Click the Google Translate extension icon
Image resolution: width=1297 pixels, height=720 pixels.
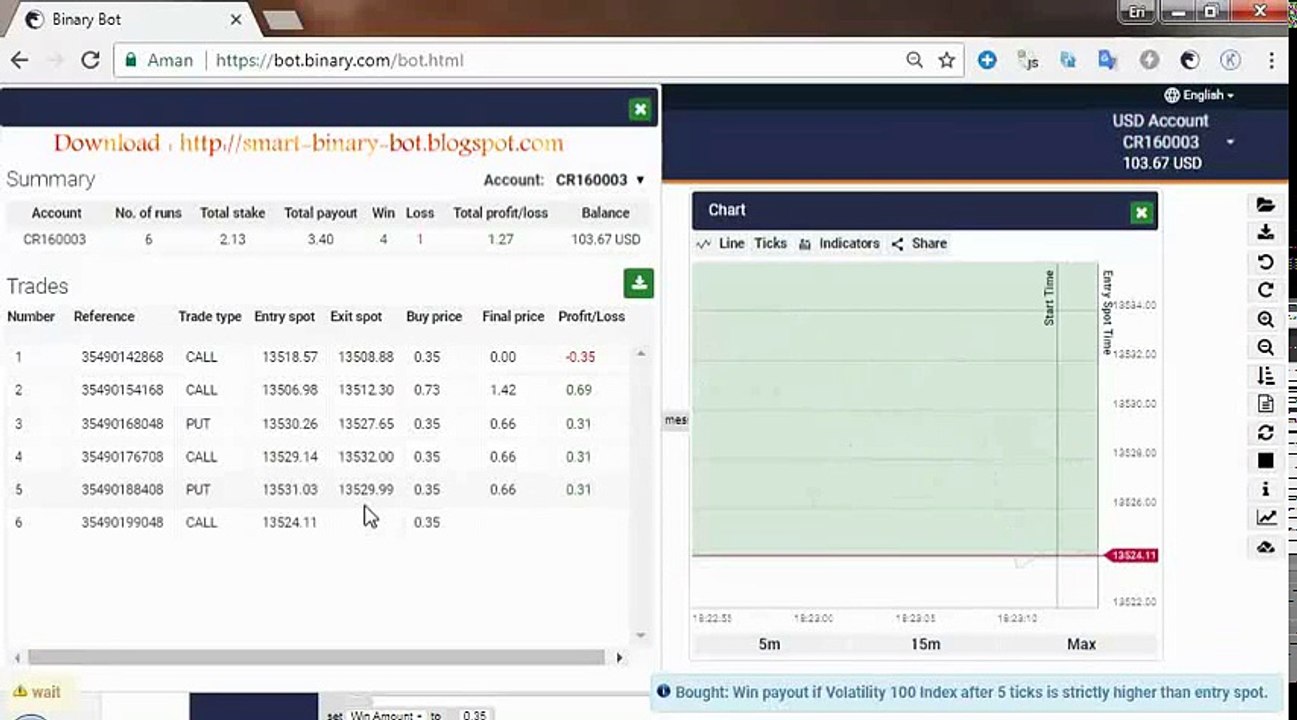click(x=1107, y=60)
